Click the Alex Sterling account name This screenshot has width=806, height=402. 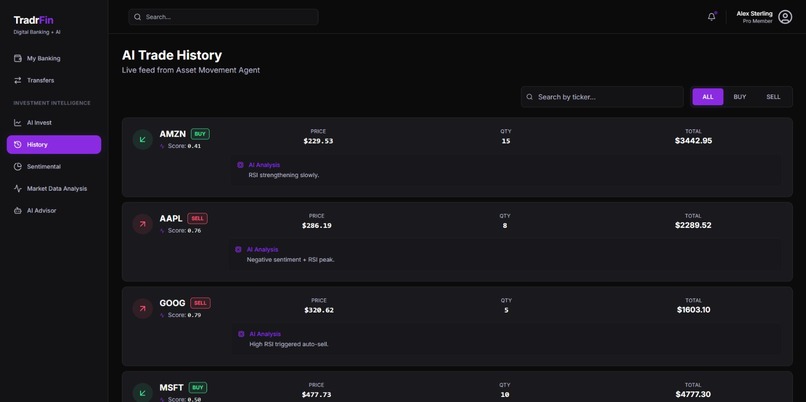[x=754, y=14]
